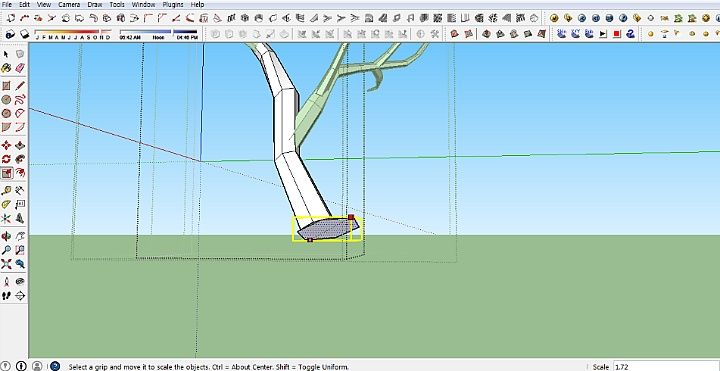Open the Edit menu
Viewport: 720px width, 371px height.
24,5
